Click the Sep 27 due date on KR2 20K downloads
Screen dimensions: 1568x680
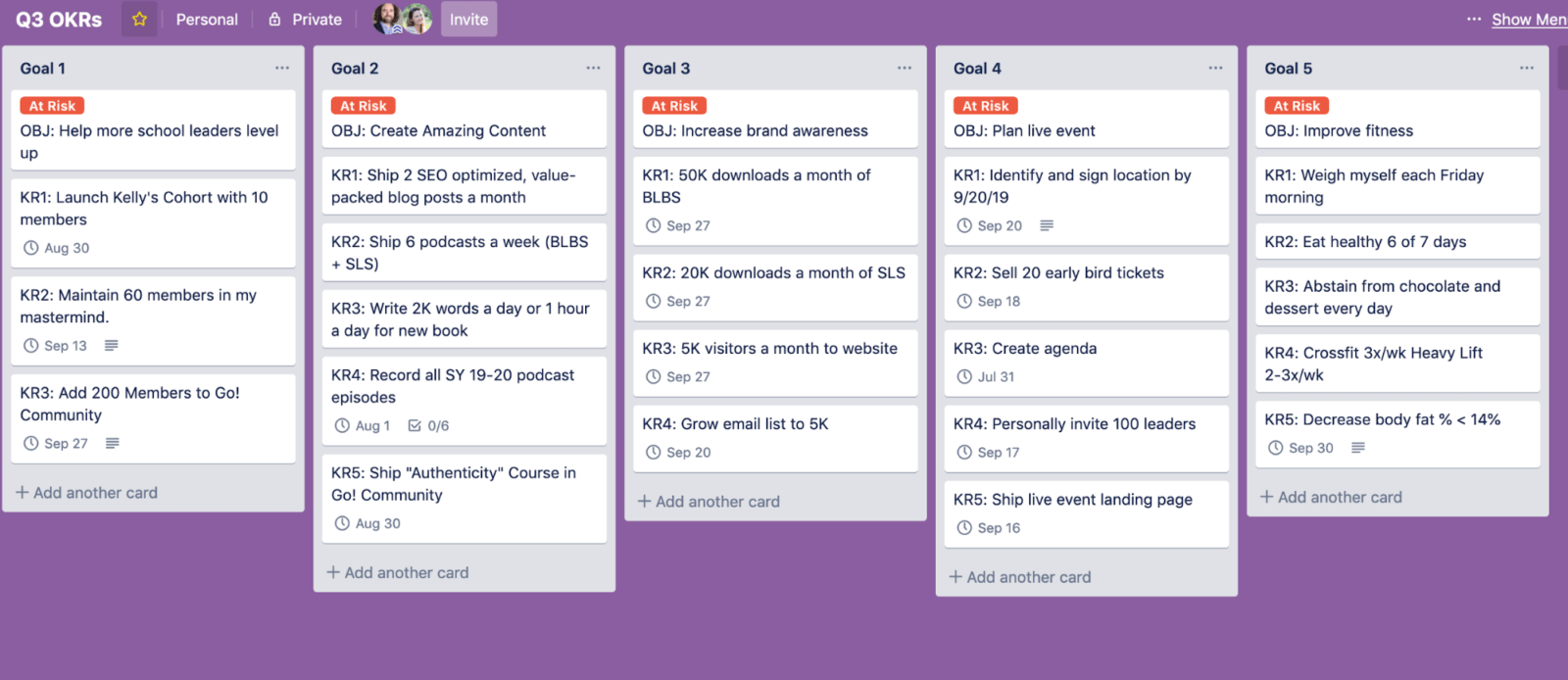pyautogui.click(x=687, y=302)
